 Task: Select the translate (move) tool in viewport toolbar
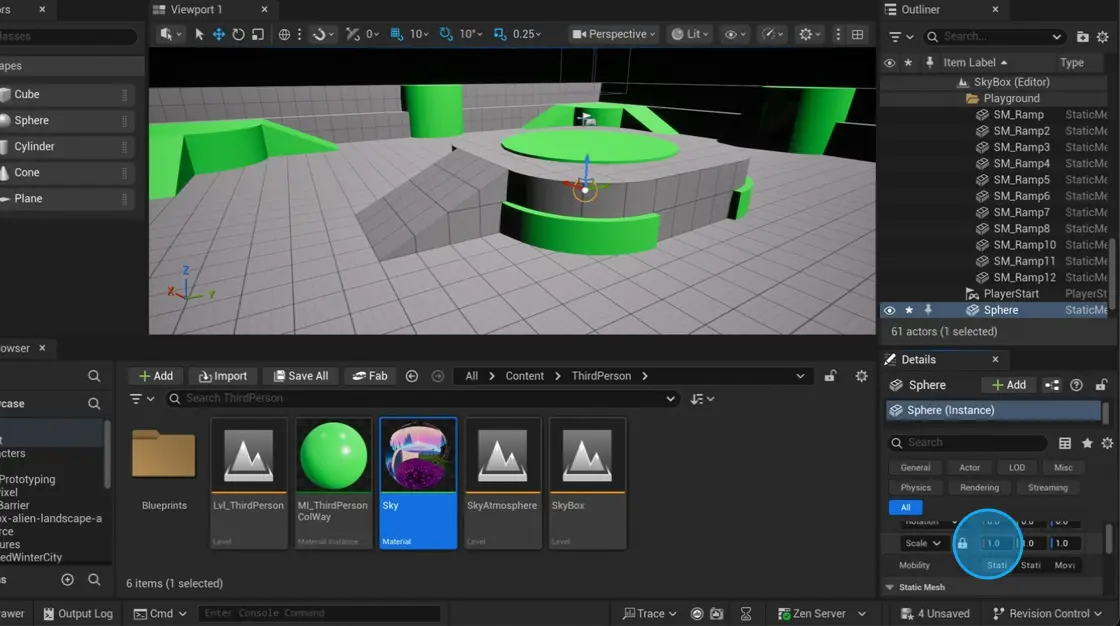point(218,34)
